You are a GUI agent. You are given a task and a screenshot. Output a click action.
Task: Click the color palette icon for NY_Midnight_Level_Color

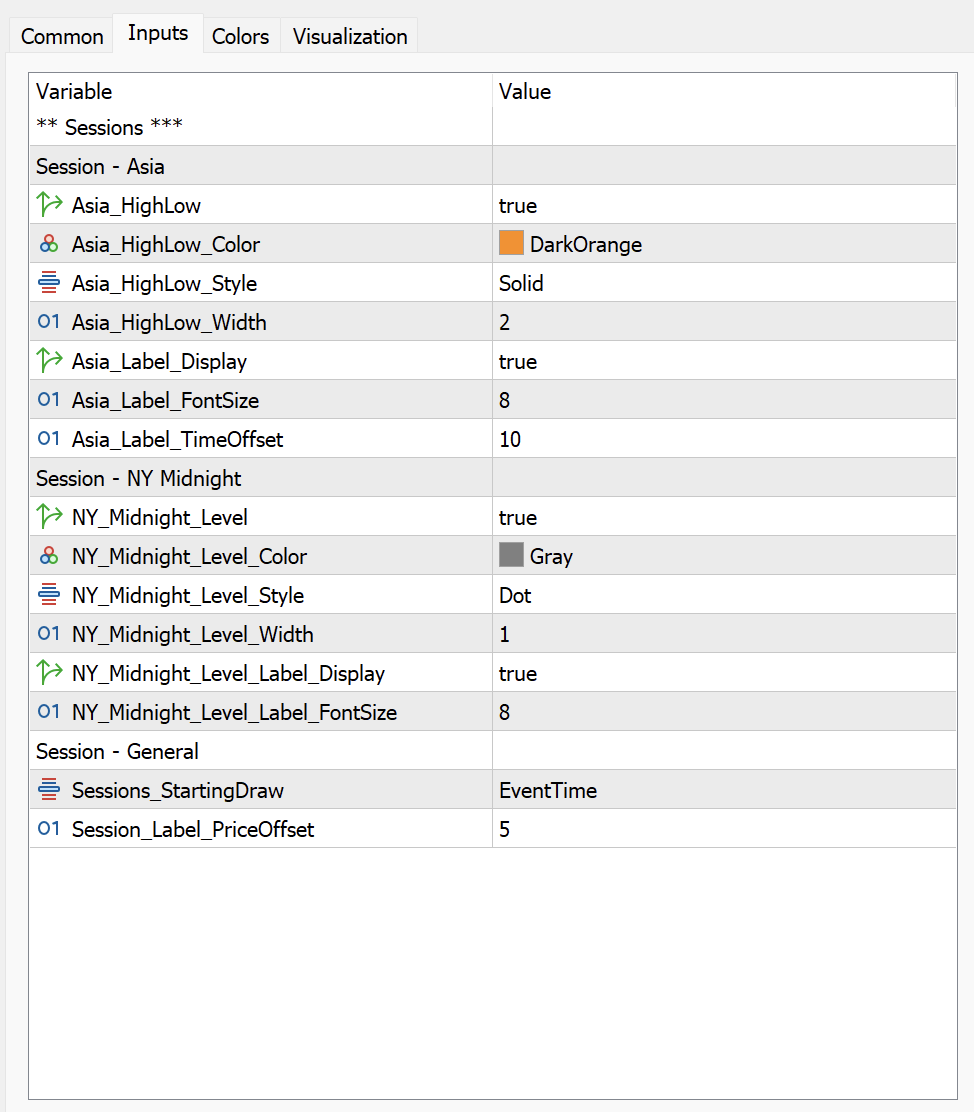pyautogui.click(x=49, y=556)
